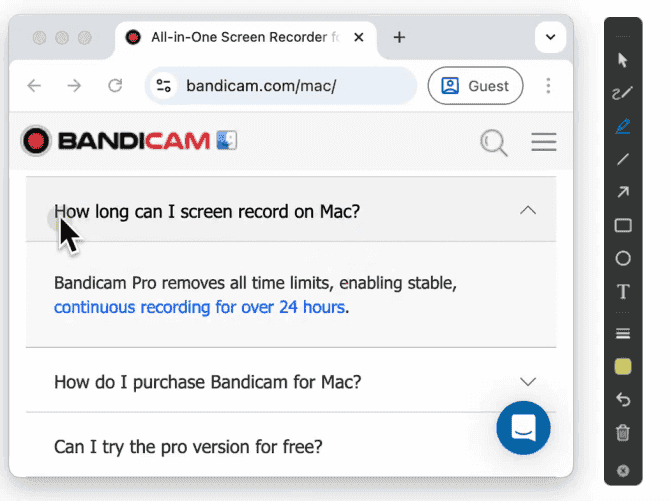This screenshot has height=501, width=671.
Task: Select the blue highlighter pen tool
Action: (623, 126)
